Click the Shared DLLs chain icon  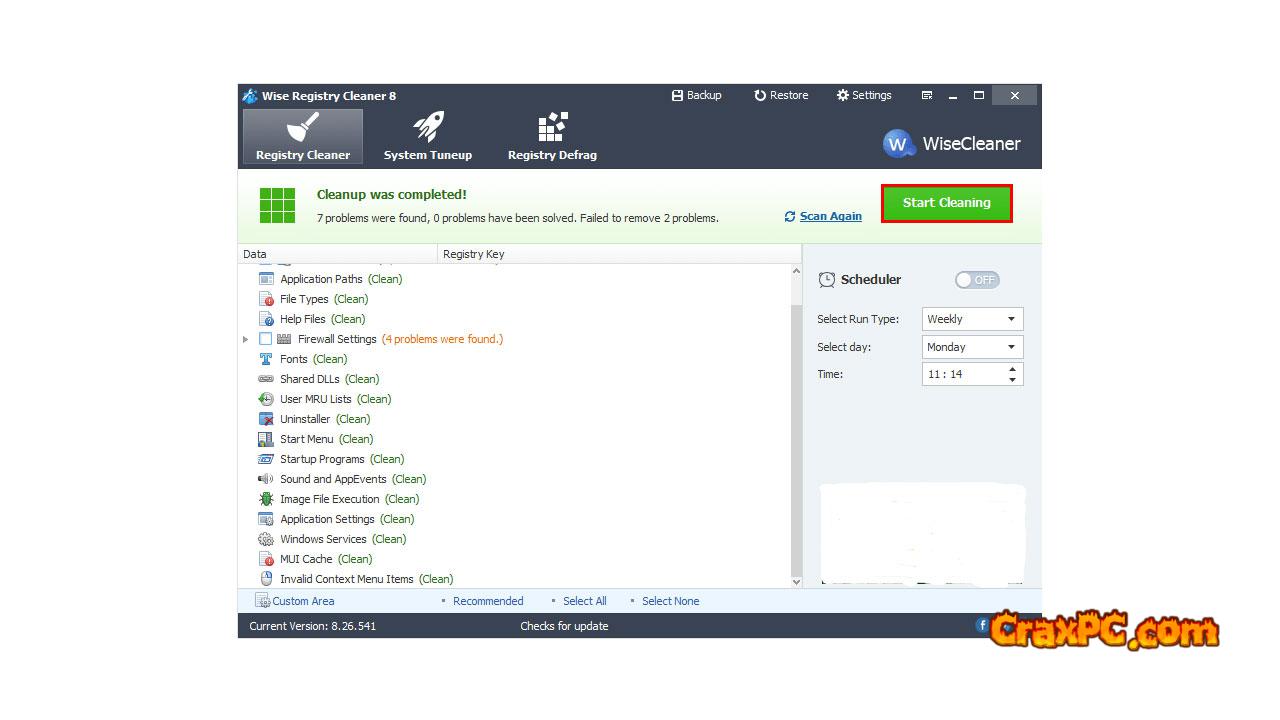pyautogui.click(x=266, y=379)
